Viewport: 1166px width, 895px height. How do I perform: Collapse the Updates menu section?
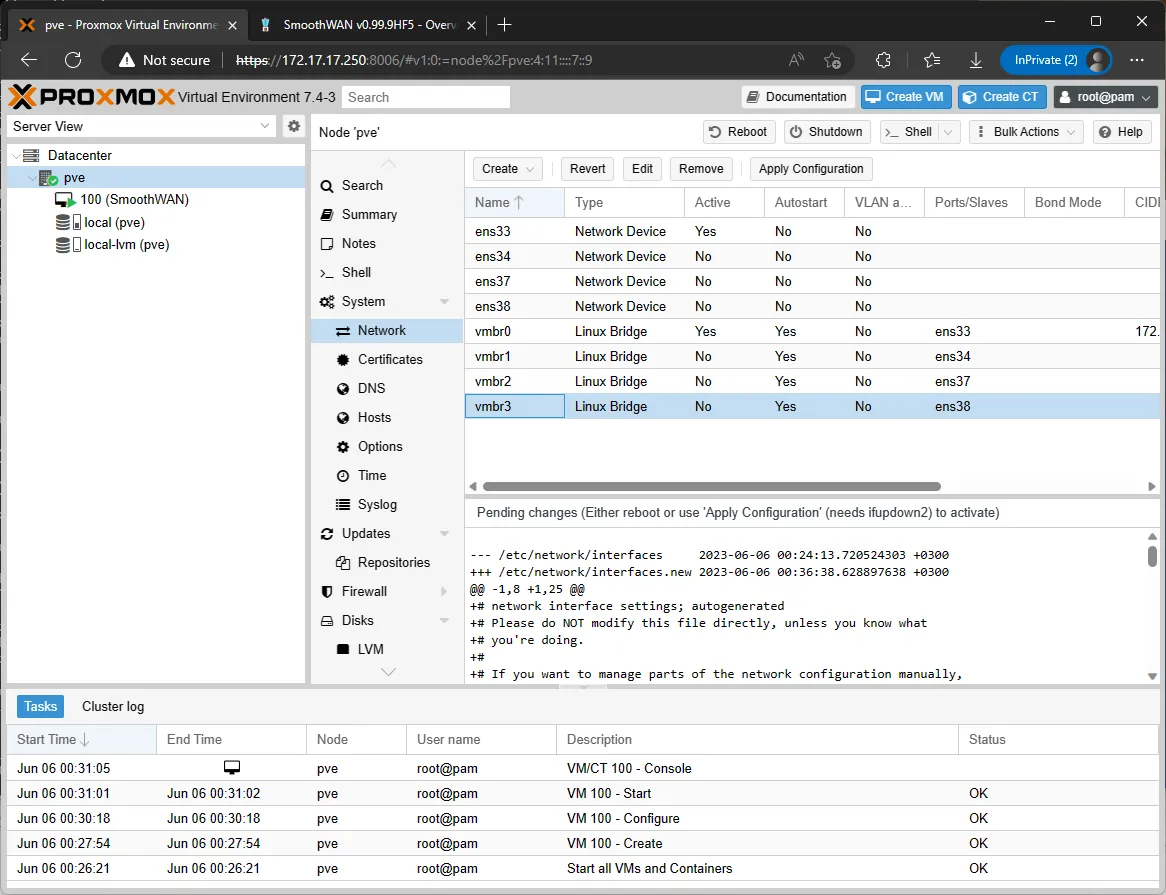pos(445,534)
